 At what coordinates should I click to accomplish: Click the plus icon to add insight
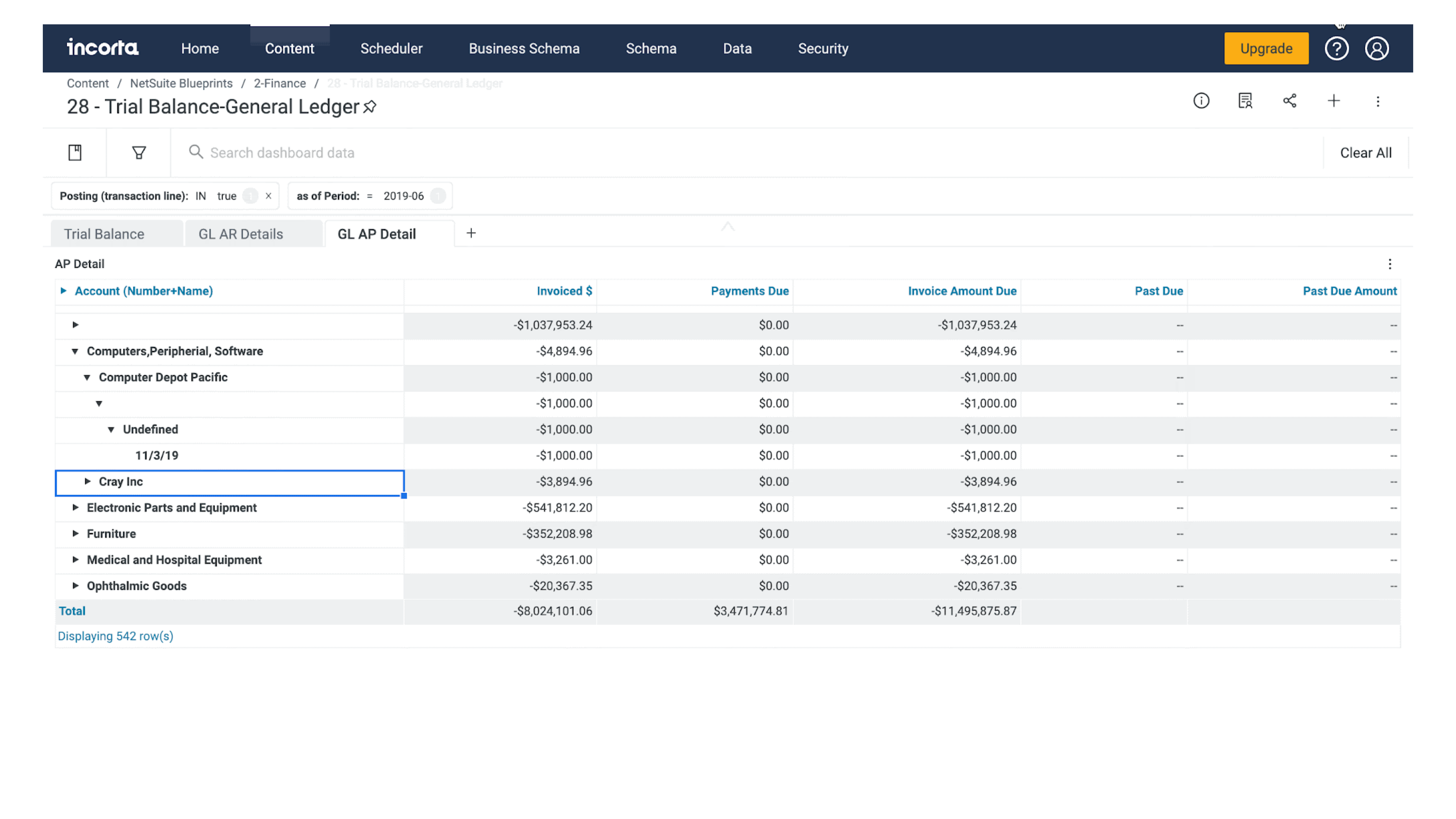pyautogui.click(x=1333, y=101)
